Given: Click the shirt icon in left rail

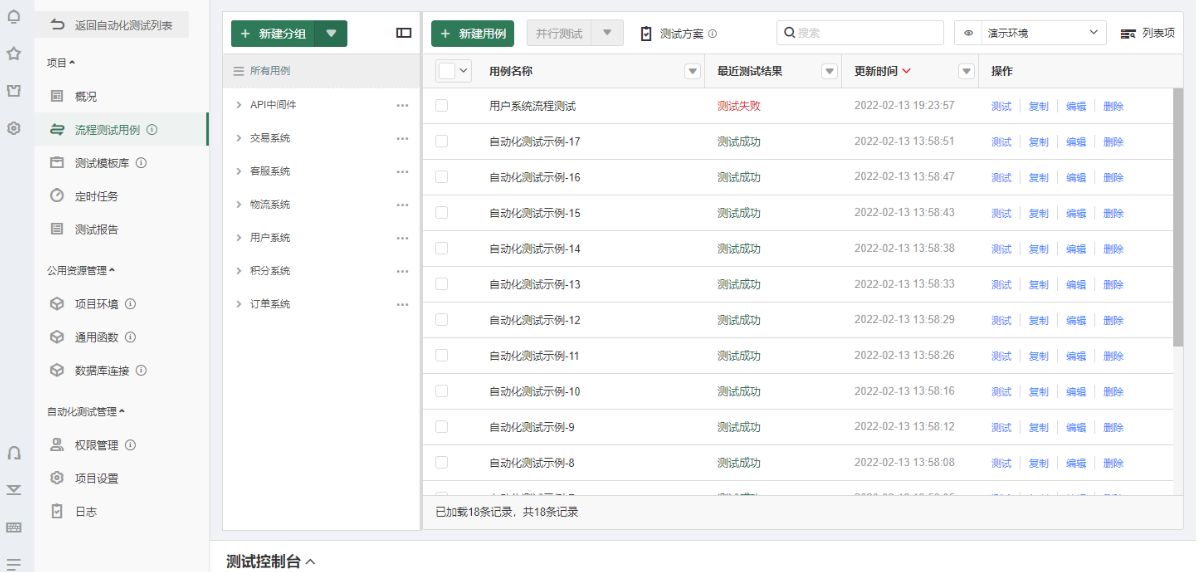Looking at the screenshot, I should (14, 91).
